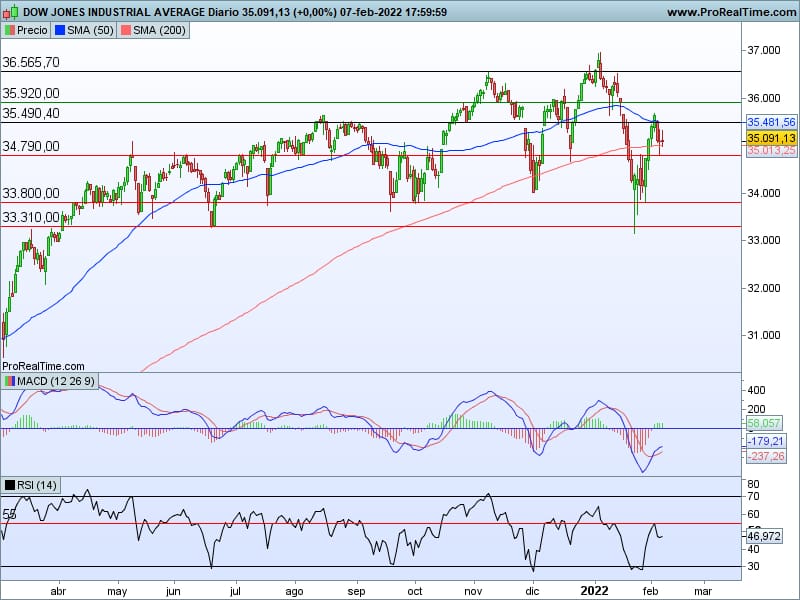Click the blue 35.481,56 SMA value tag
The image size is (800, 600).
(771, 122)
